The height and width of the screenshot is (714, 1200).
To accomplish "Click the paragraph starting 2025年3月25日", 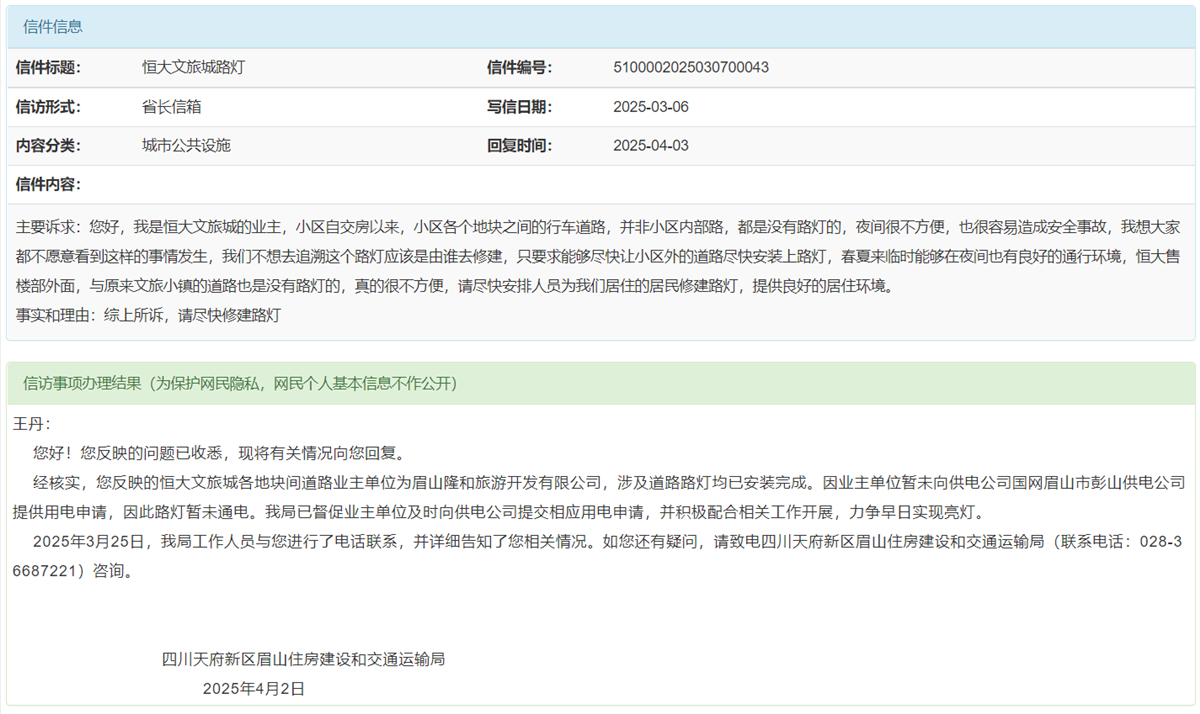I will [x=598, y=558].
